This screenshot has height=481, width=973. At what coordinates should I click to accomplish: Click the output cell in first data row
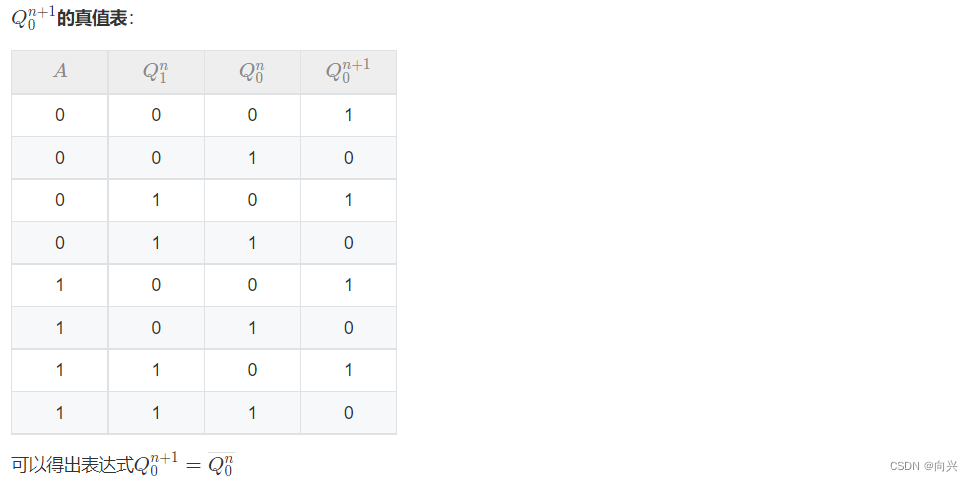pos(348,116)
